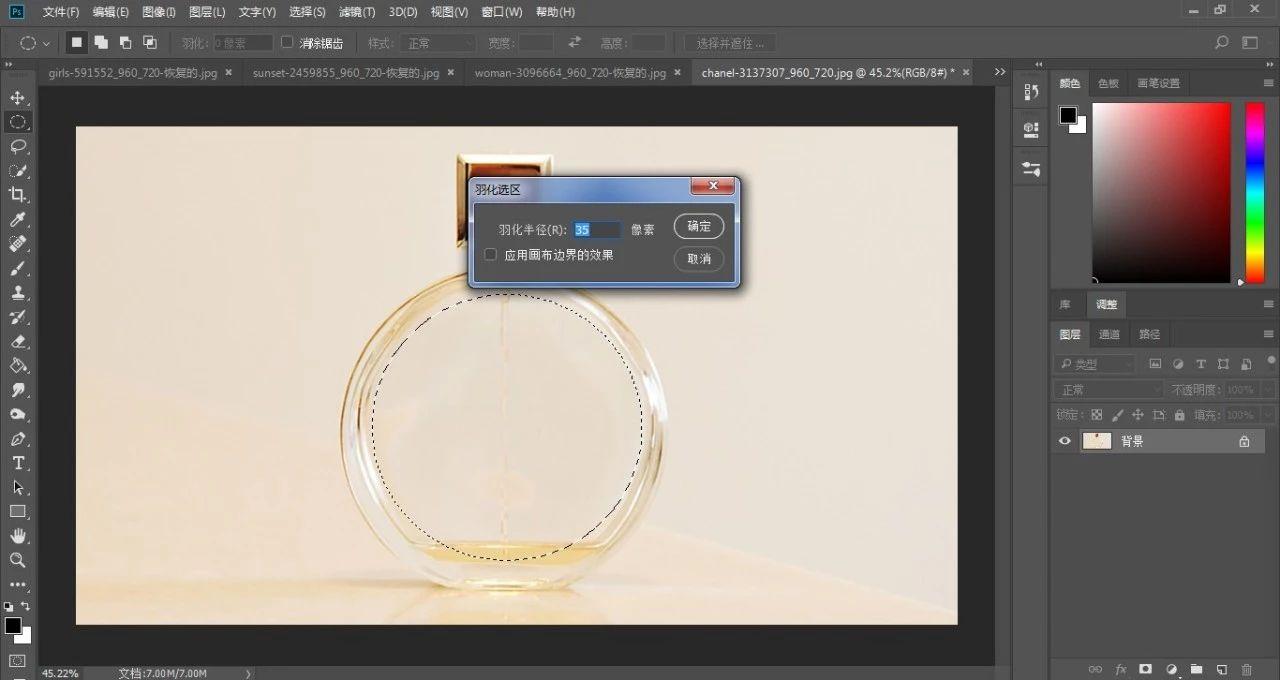Toggle 消除锯齿 anti-alias checkbox
Image resolution: width=1280 pixels, height=680 pixels.
click(x=287, y=43)
